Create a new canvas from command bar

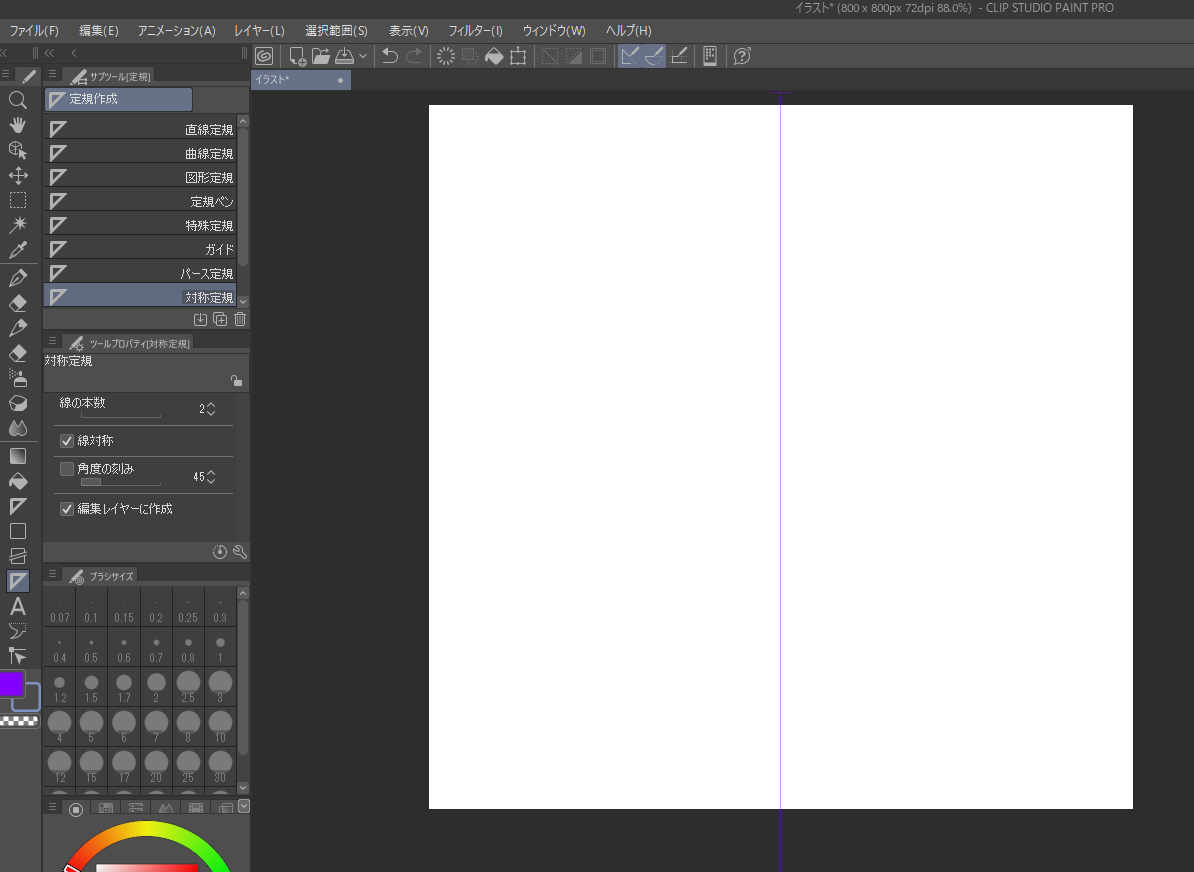pyautogui.click(x=298, y=56)
